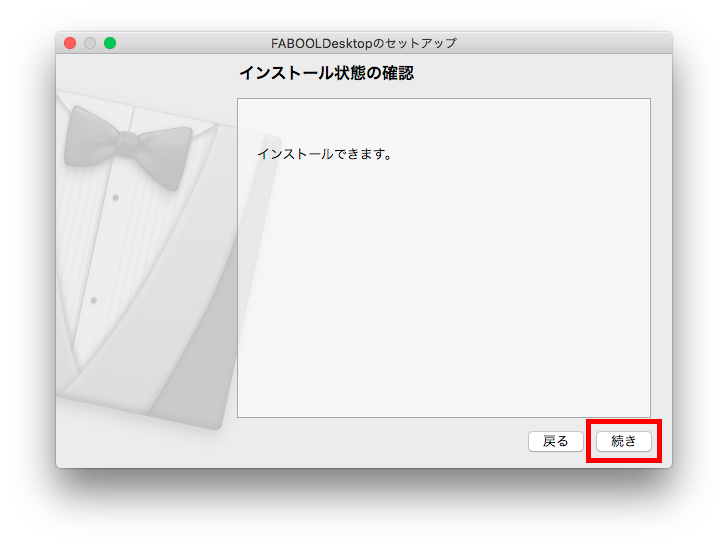Click the heading インストール状態の確認
The height and width of the screenshot is (548, 728).
click(x=326, y=73)
